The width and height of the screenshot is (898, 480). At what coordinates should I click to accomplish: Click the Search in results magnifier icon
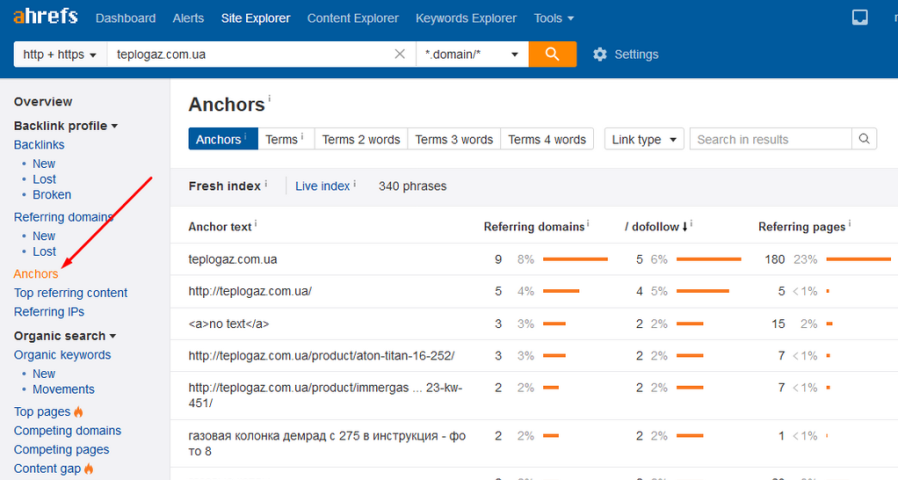click(x=864, y=139)
